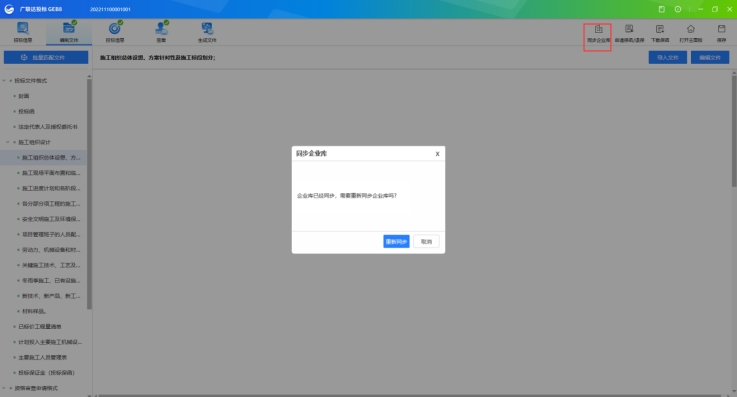
Task: Select the 已标价工程量清单 tree item
Action: point(39,327)
